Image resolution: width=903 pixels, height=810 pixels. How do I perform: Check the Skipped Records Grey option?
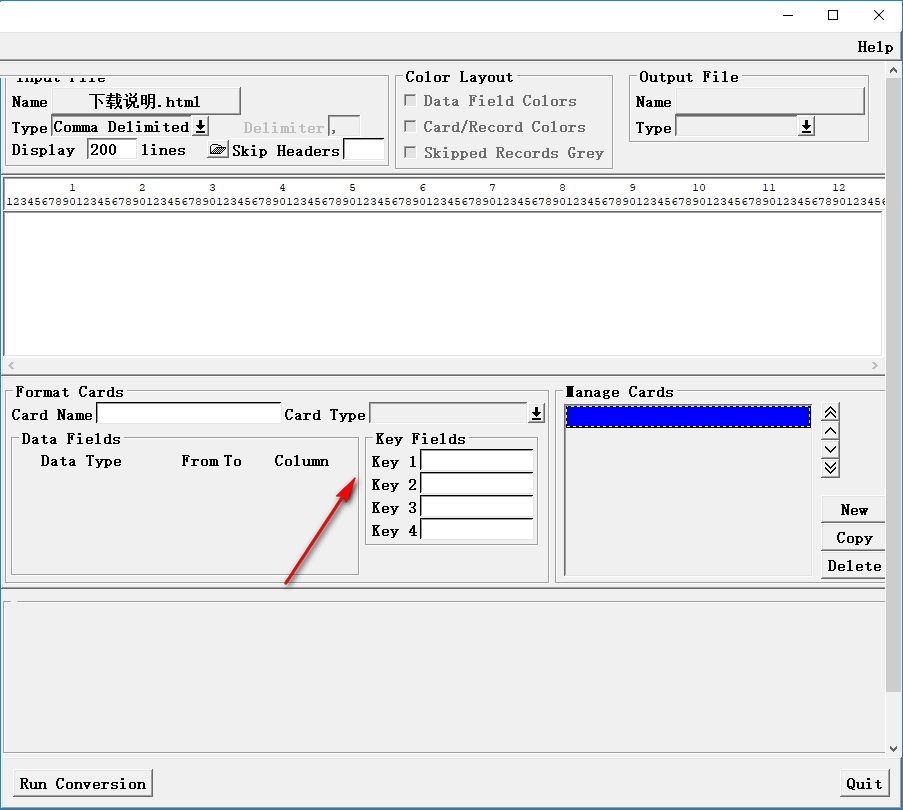tap(410, 153)
